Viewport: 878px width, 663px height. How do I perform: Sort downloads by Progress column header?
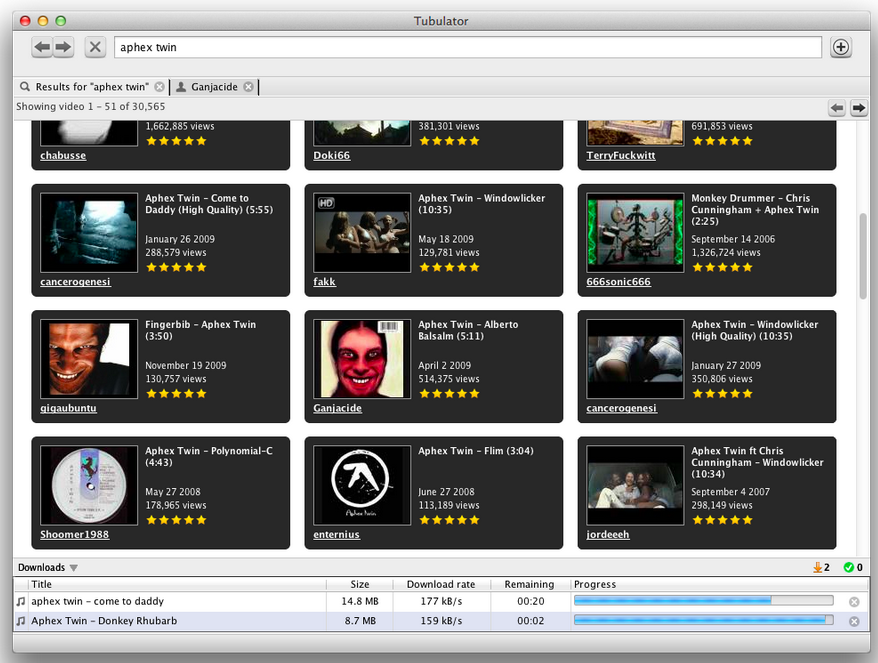tap(719, 585)
